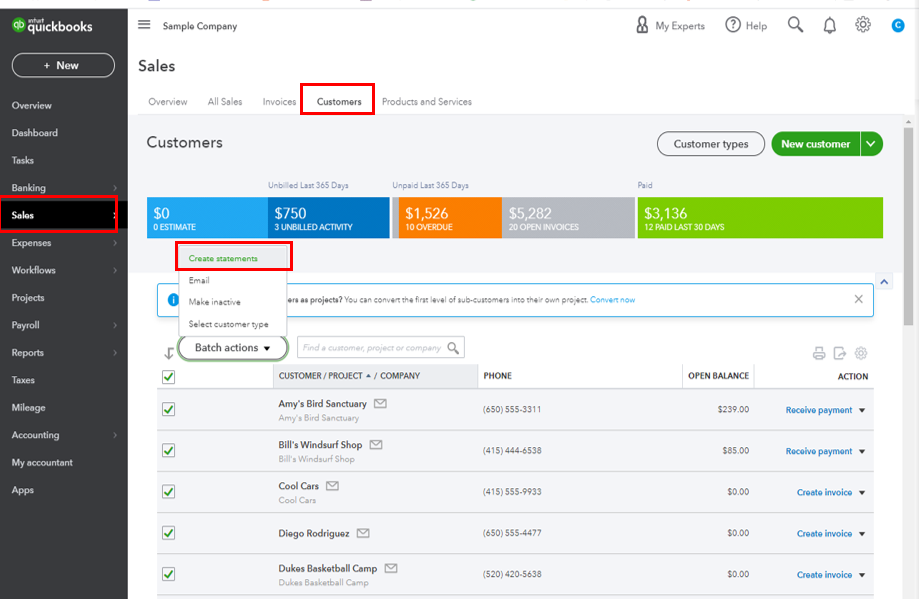Open the search magnifier in top bar
The width and height of the screenshot is (920, 603).
[795, 25]
